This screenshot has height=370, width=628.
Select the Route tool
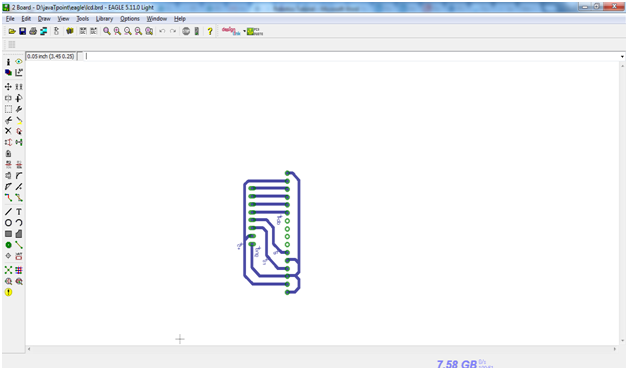[8, 198]
